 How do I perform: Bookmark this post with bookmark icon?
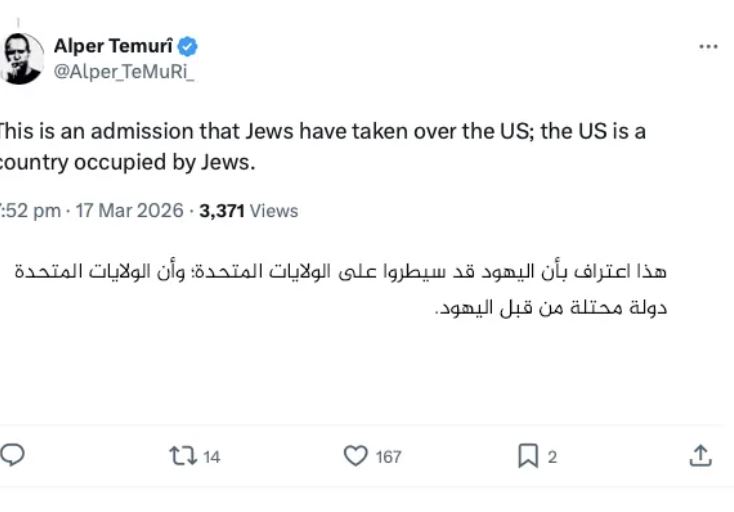tap(528, 456)
